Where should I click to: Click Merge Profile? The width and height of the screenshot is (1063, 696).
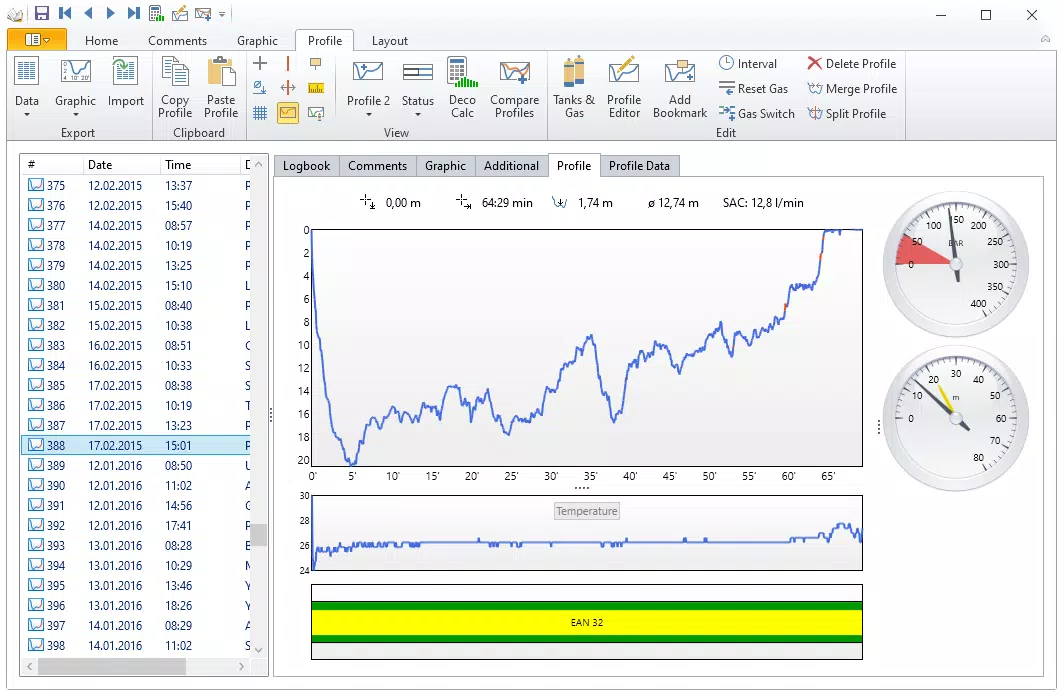tap(851, 89)
